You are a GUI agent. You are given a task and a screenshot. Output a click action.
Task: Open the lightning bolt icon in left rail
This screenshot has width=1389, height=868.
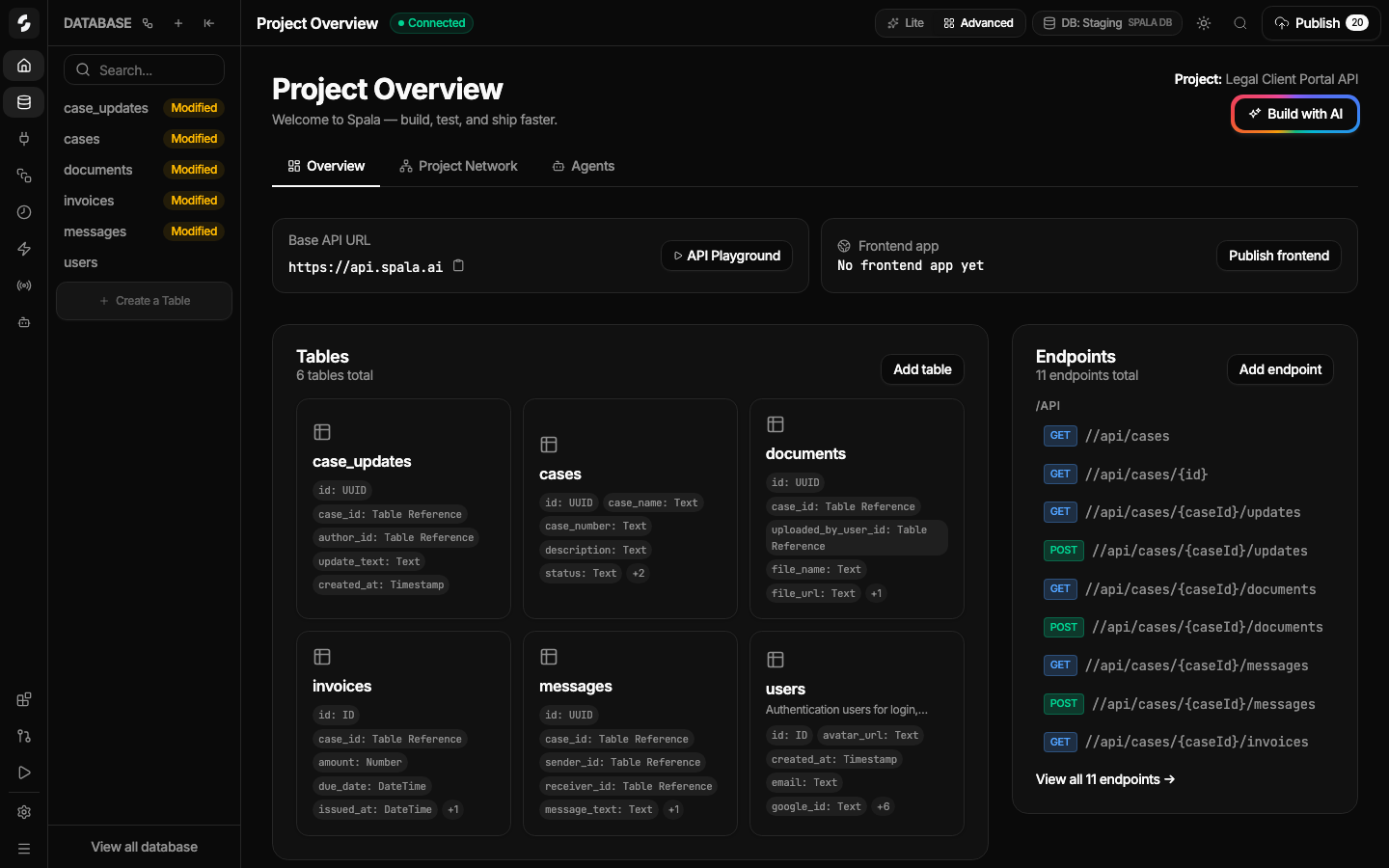point(24,249)
